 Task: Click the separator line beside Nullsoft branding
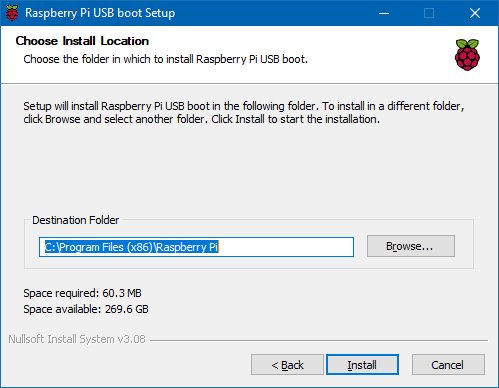click(x=319, y=340)
